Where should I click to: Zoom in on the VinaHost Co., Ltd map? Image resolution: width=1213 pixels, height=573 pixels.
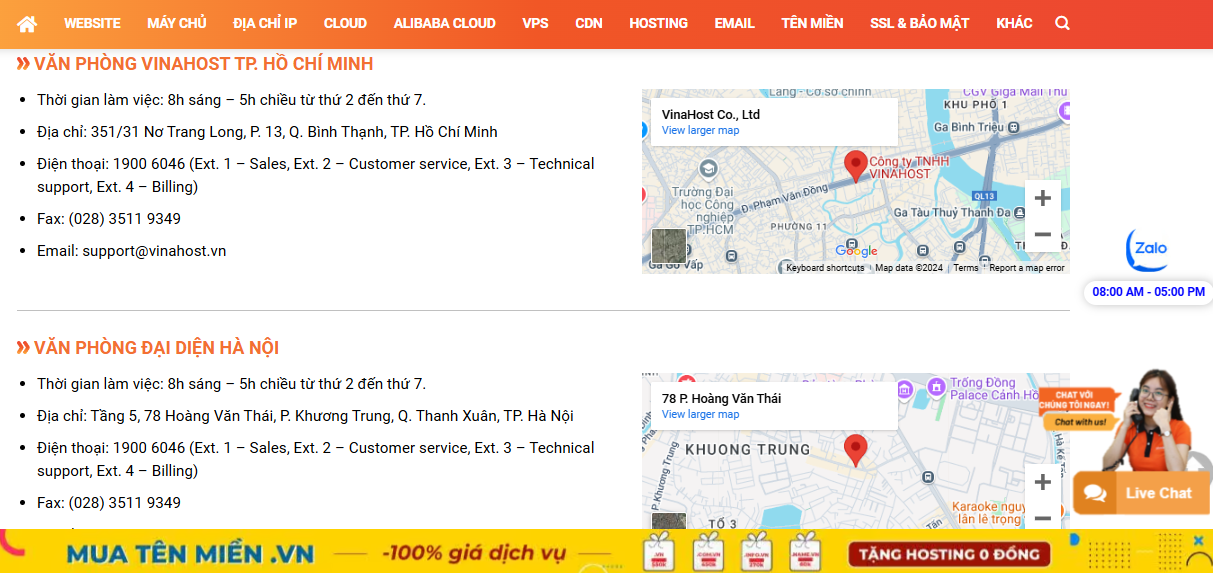tap(1042, 198)
